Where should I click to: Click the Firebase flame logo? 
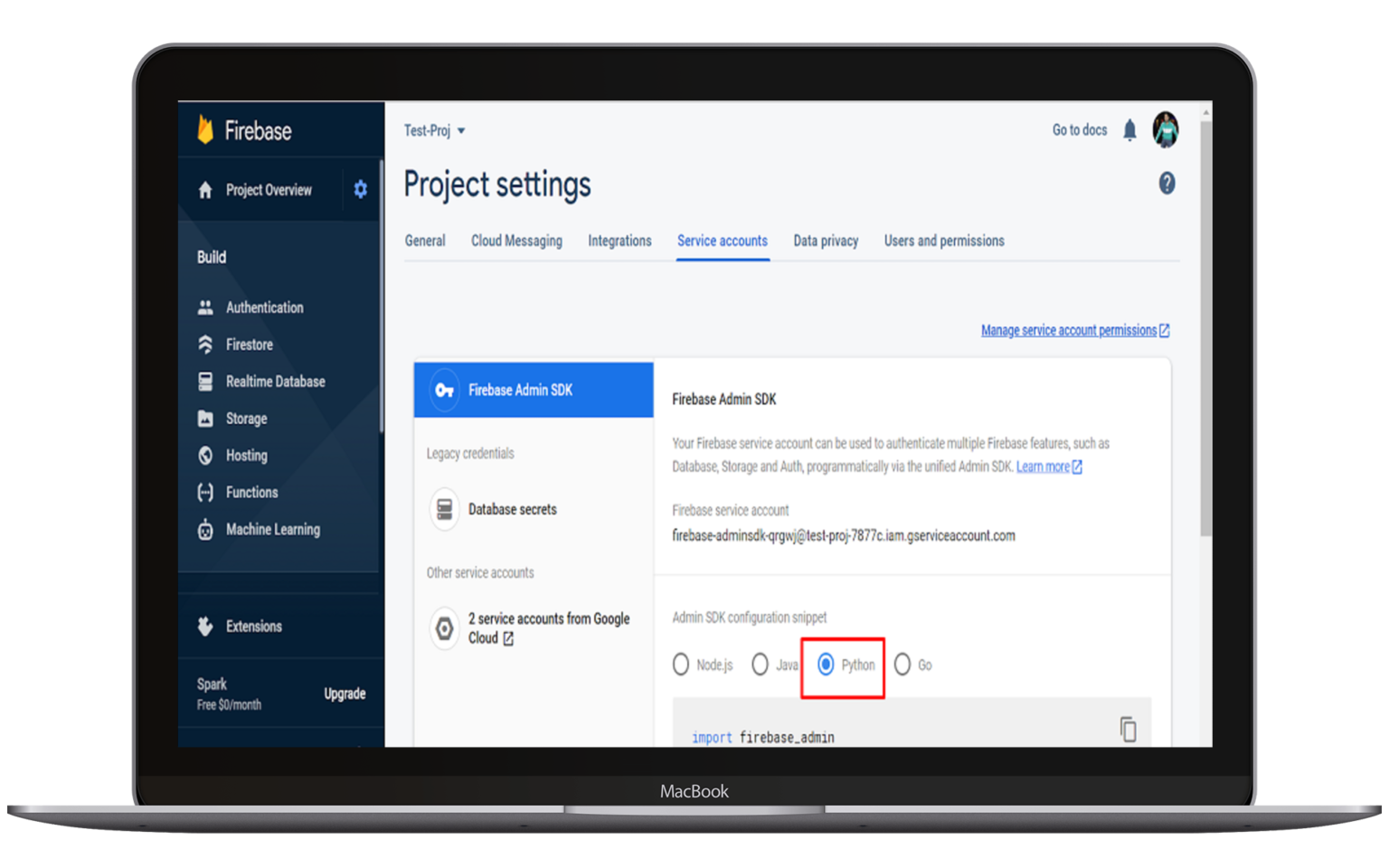(205, 130)
